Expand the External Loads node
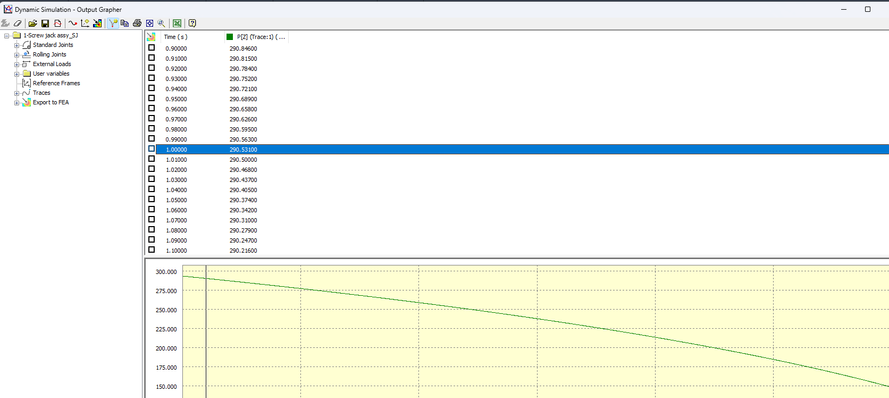The height and width of the screenshot is (398, 889). 16,64
